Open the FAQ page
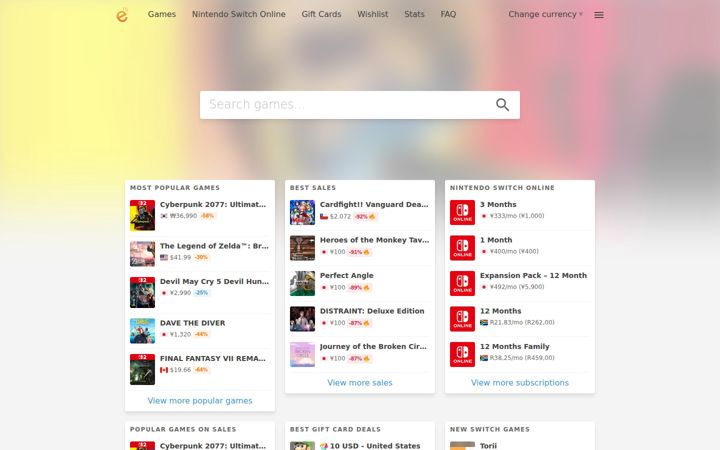The width and height of the screenshot is (720, 450). (x=448, y=14)
